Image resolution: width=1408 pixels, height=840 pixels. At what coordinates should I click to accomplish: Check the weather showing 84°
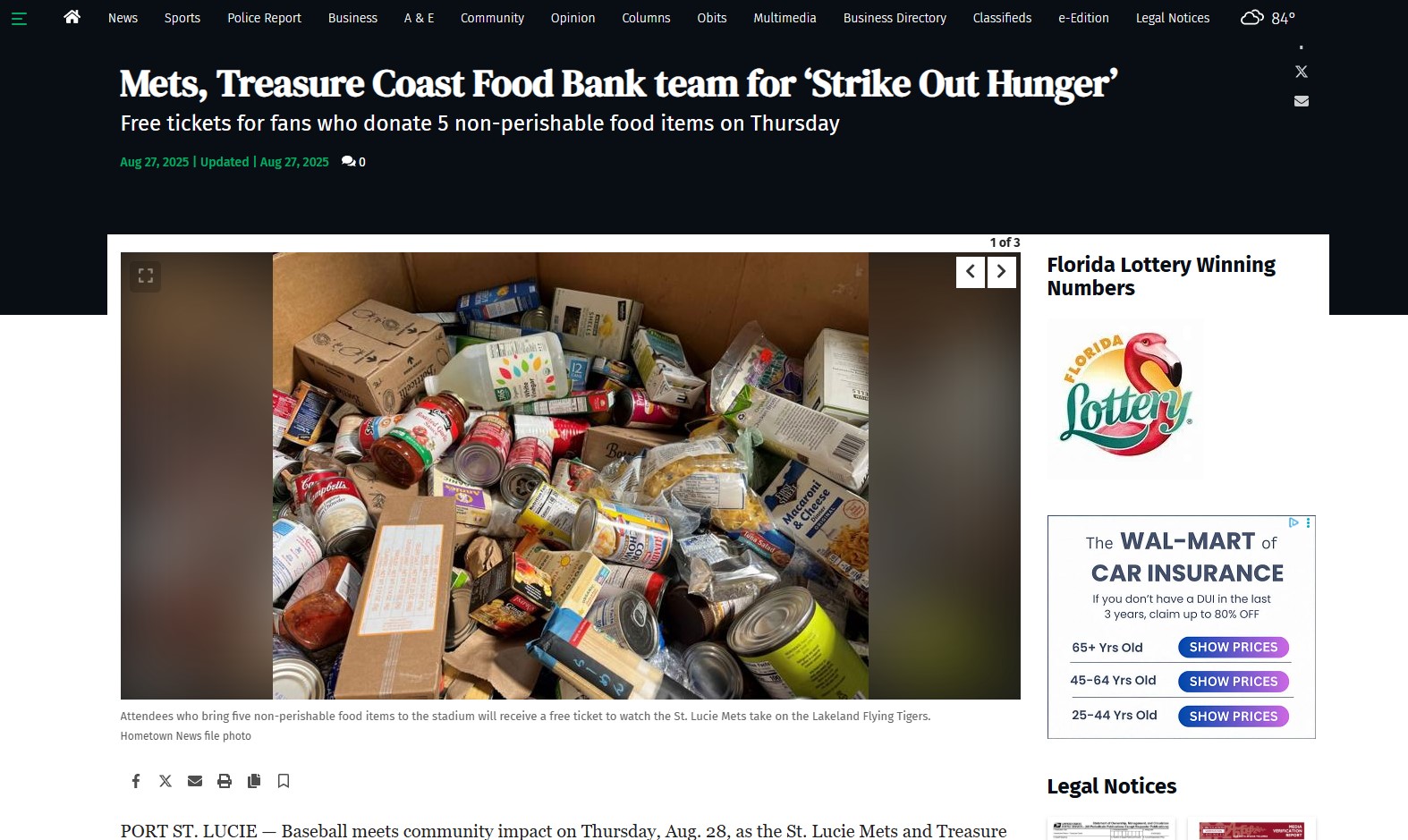click(1268, 18)
